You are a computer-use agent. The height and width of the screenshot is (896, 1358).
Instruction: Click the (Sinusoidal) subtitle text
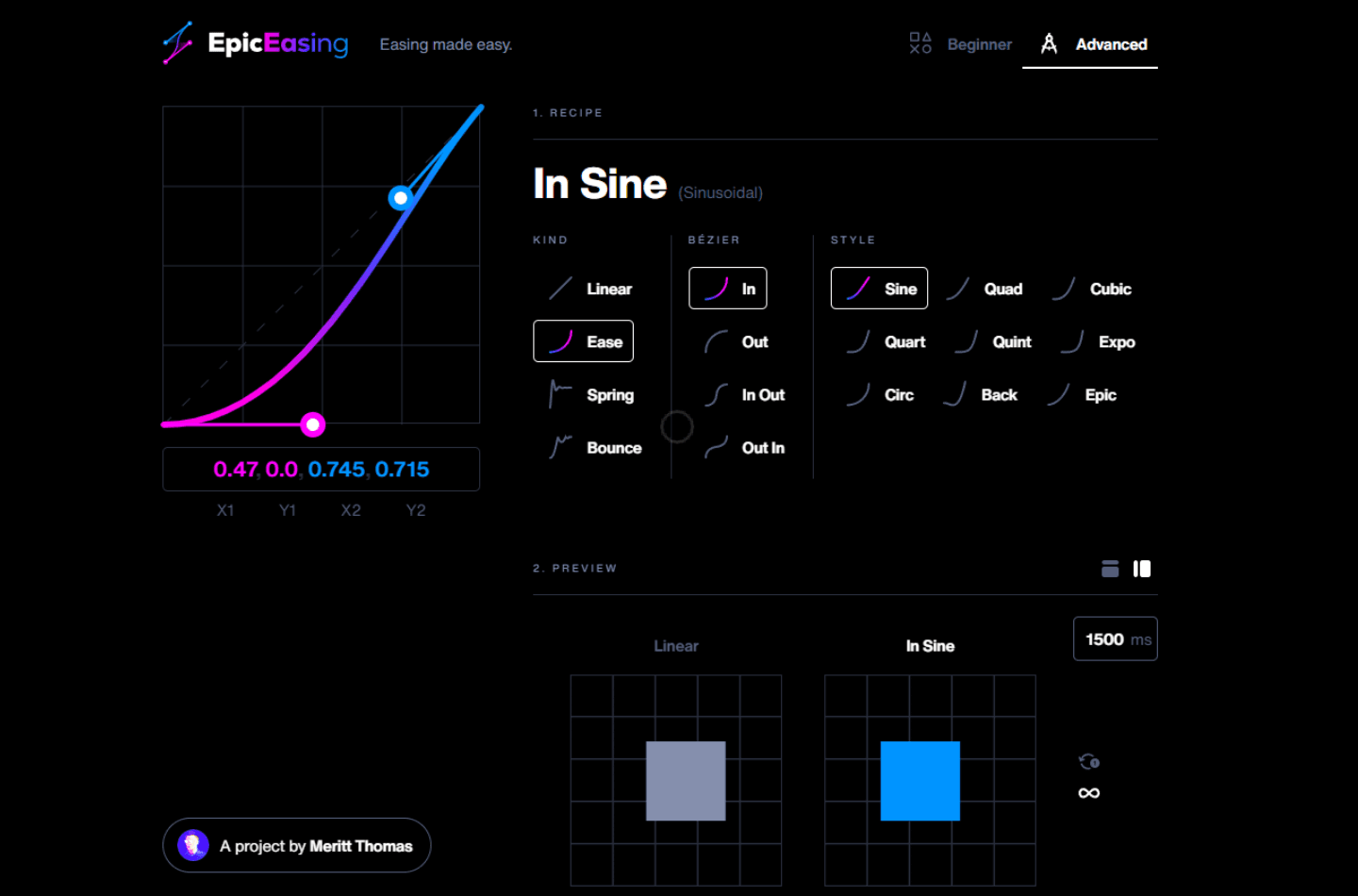720,192
